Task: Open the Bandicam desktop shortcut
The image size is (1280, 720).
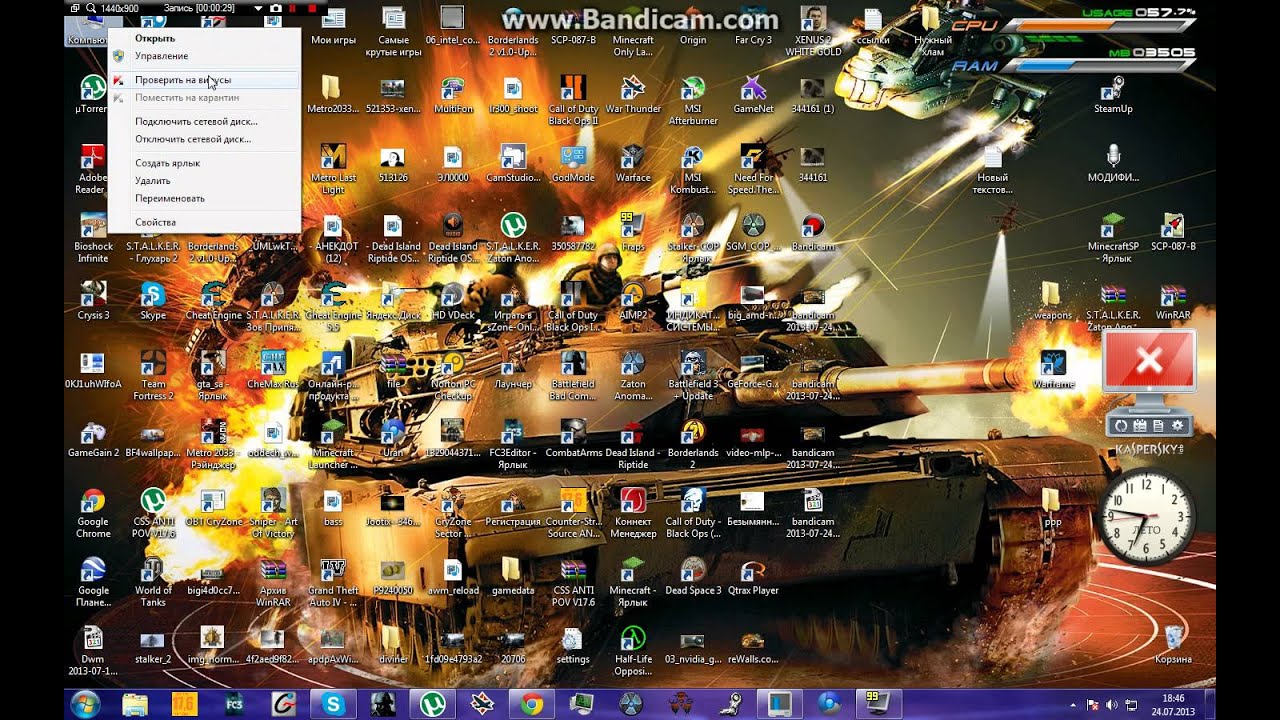Action: click(813, 231)
